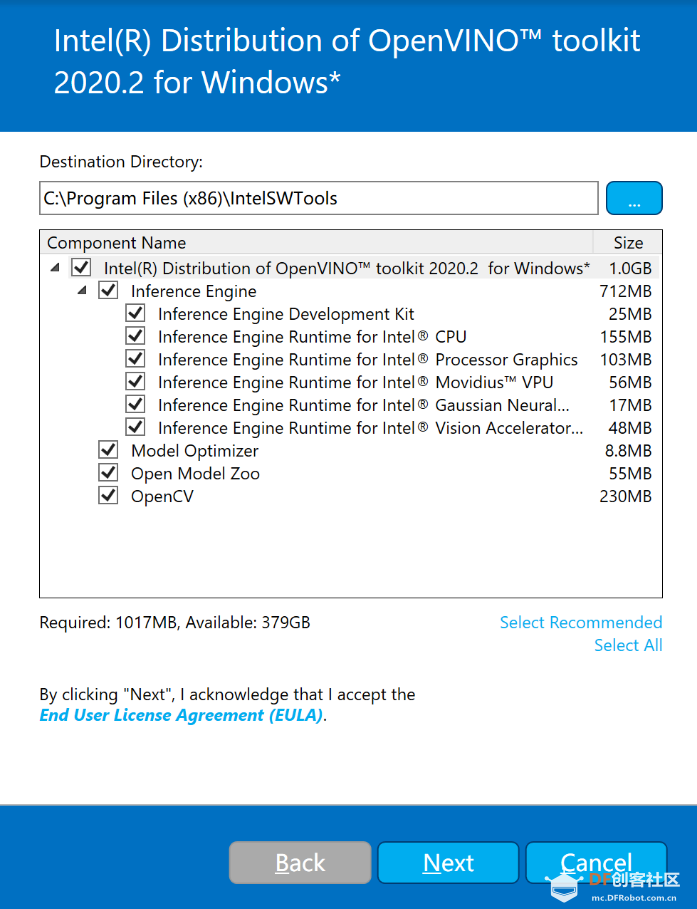Toggle Runtime for Intel Processor Graphics checkbox

135,359
